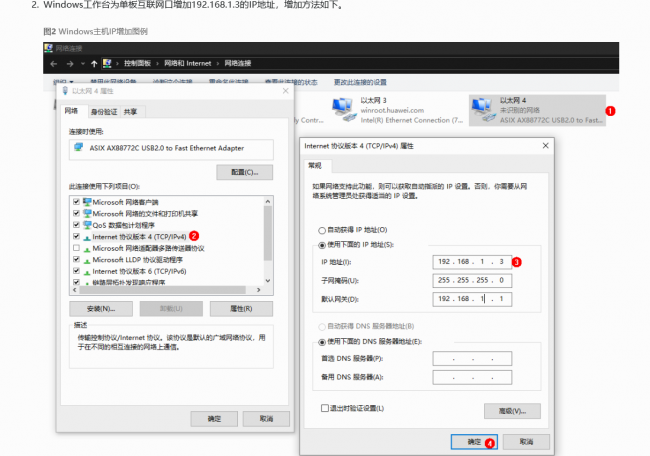Click the control panel icon in address bar

(x=107, y=63)
